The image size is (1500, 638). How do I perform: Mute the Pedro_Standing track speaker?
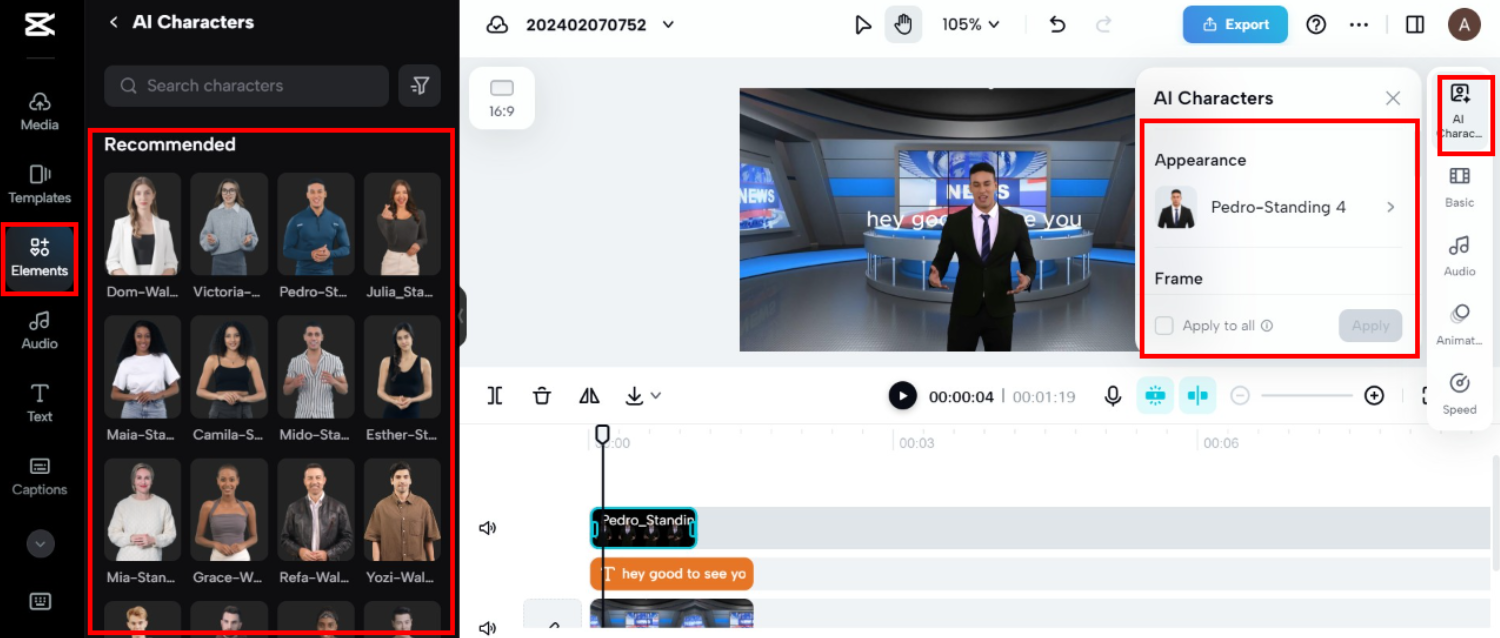[x=488, y=528]
